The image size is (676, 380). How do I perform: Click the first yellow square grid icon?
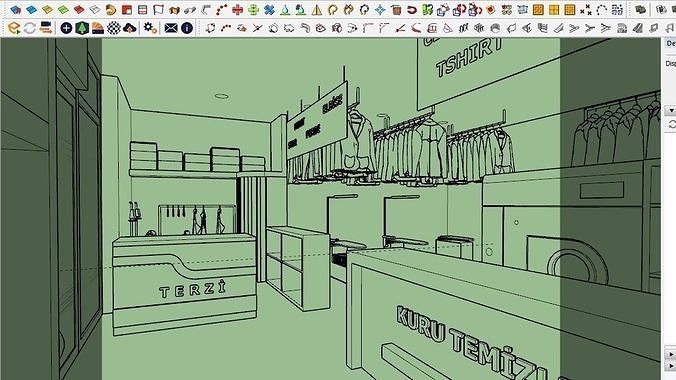tap(538, 9)
